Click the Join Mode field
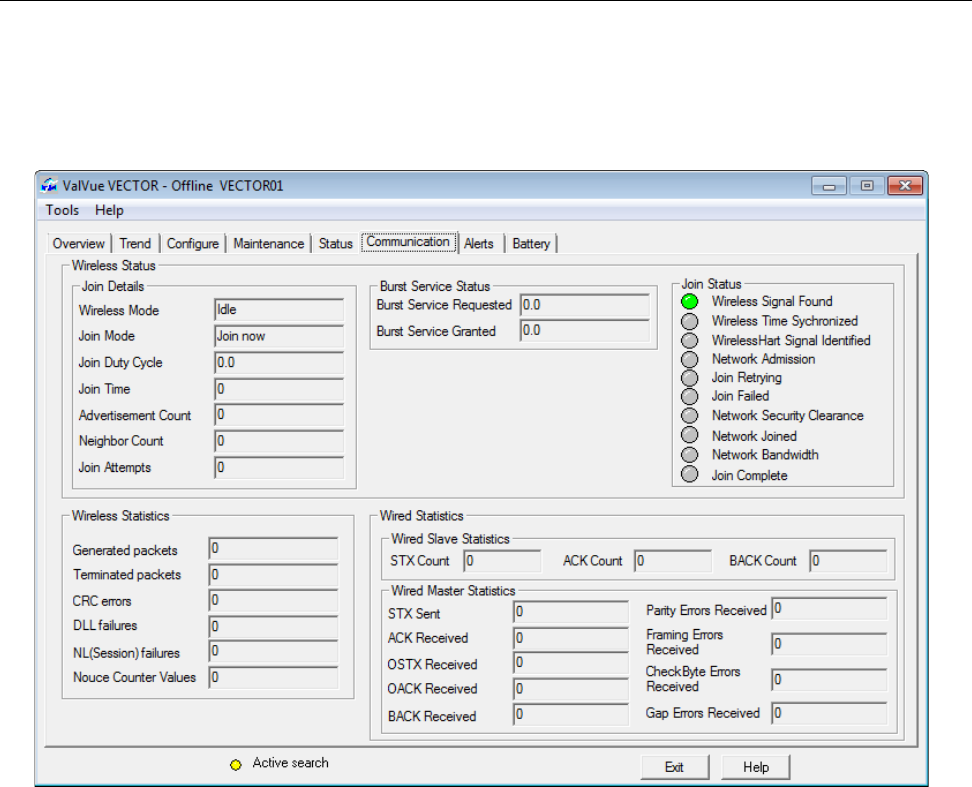972x787 pixels. pyautogui.click(x=279, y=337)
